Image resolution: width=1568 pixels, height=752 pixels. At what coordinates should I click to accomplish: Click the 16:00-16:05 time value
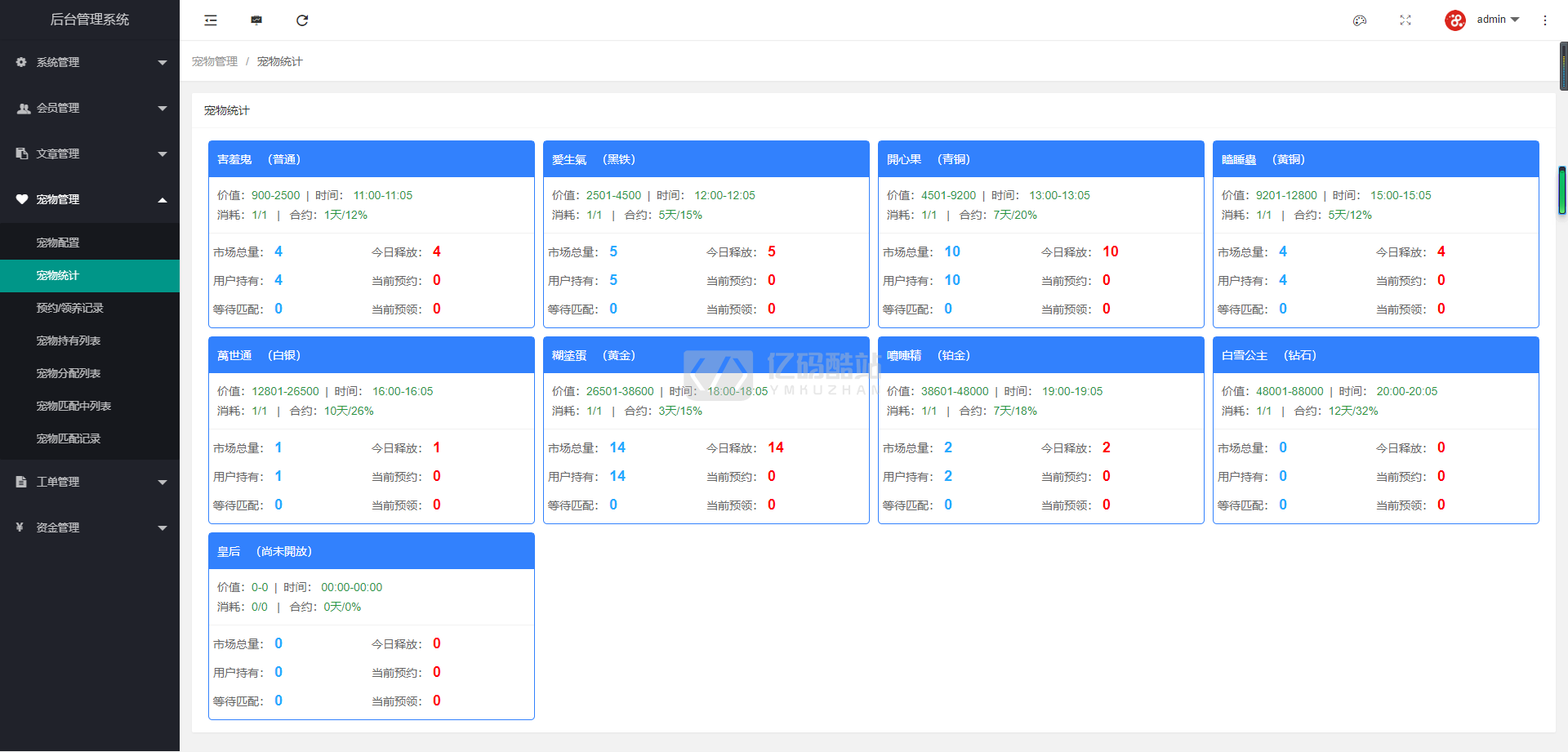[x=403, y=391]
